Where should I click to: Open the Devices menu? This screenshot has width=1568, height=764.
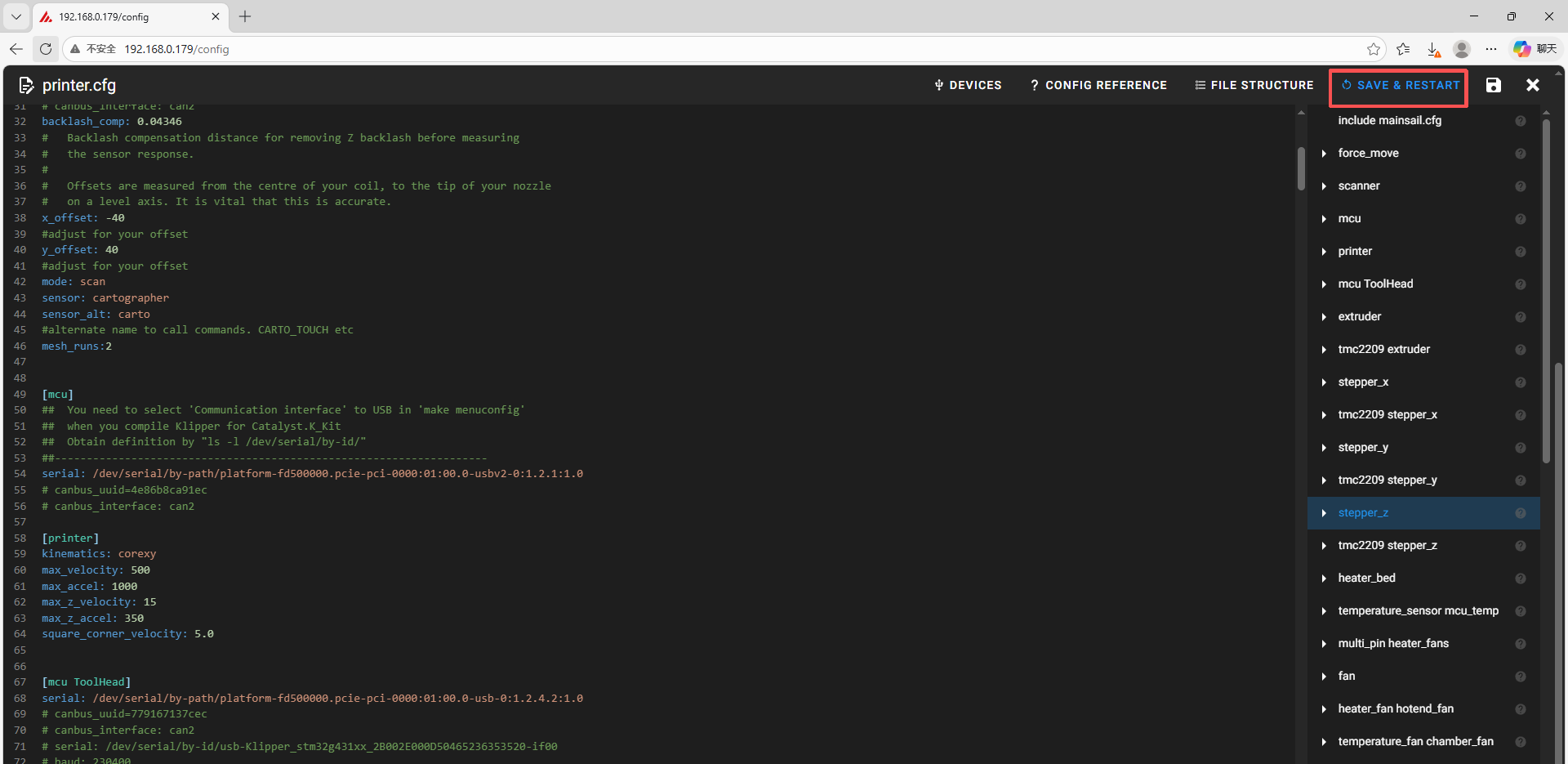[968, 85]
